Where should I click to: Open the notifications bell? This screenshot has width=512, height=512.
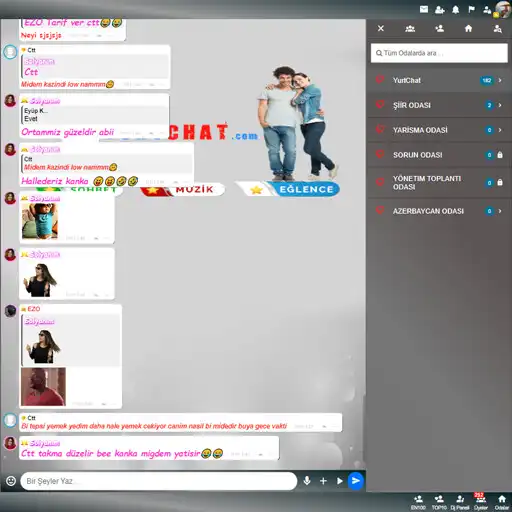coord(456,10)
